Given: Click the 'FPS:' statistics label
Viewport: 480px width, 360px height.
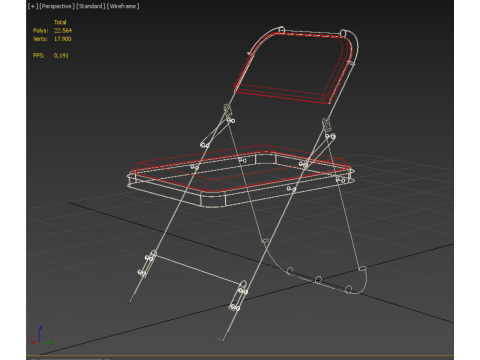Looking at the screenshot, I should tap(38, 56).
